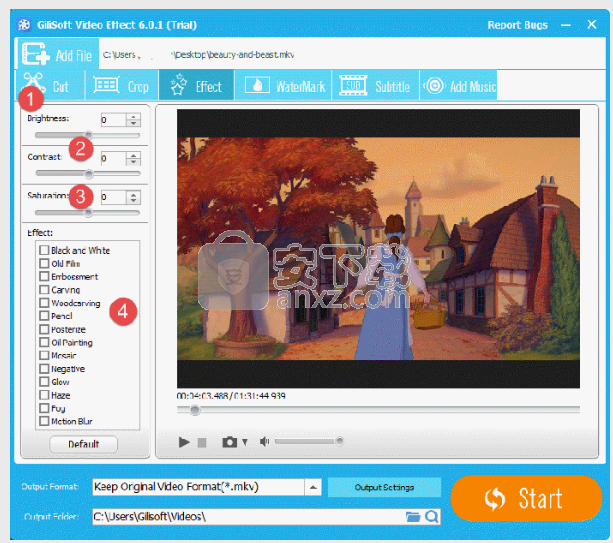This screenshot has width=613, height=543.
Task: Go to the Subtitle tab
Action: click(376, 85)
